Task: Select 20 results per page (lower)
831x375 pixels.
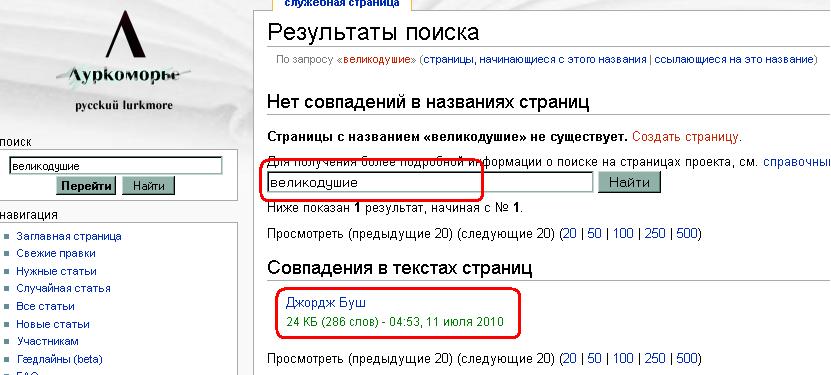Action: point(570,359)
